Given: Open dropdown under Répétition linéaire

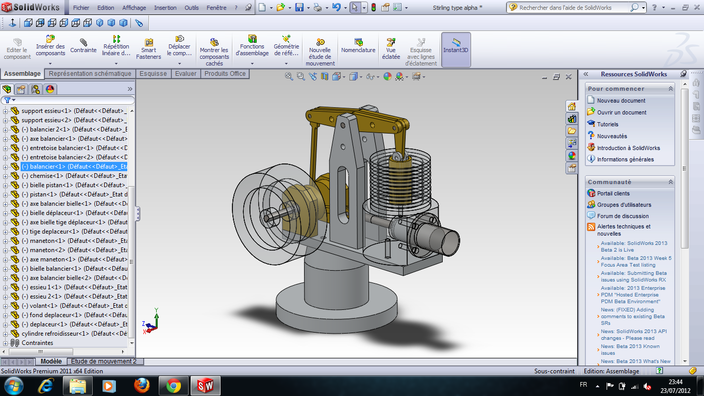Looking at the screenshot, I should (116, 64).
